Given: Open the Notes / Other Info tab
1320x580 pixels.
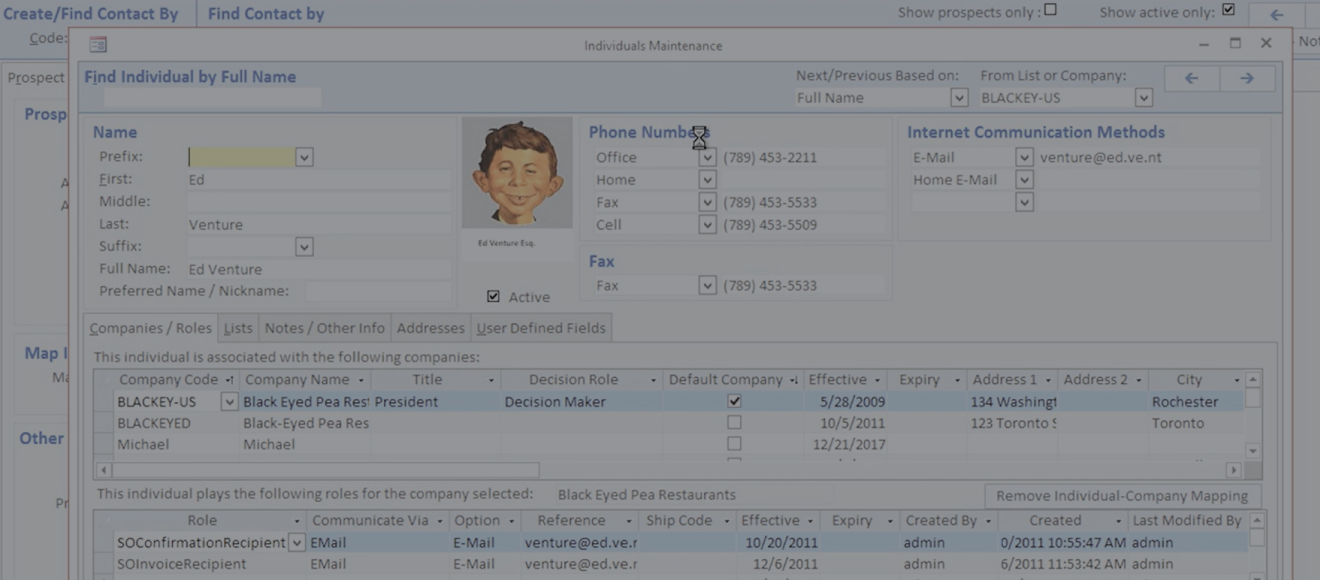Looking at the screenshot, I should pyautogui.click(x=324, y=328).
